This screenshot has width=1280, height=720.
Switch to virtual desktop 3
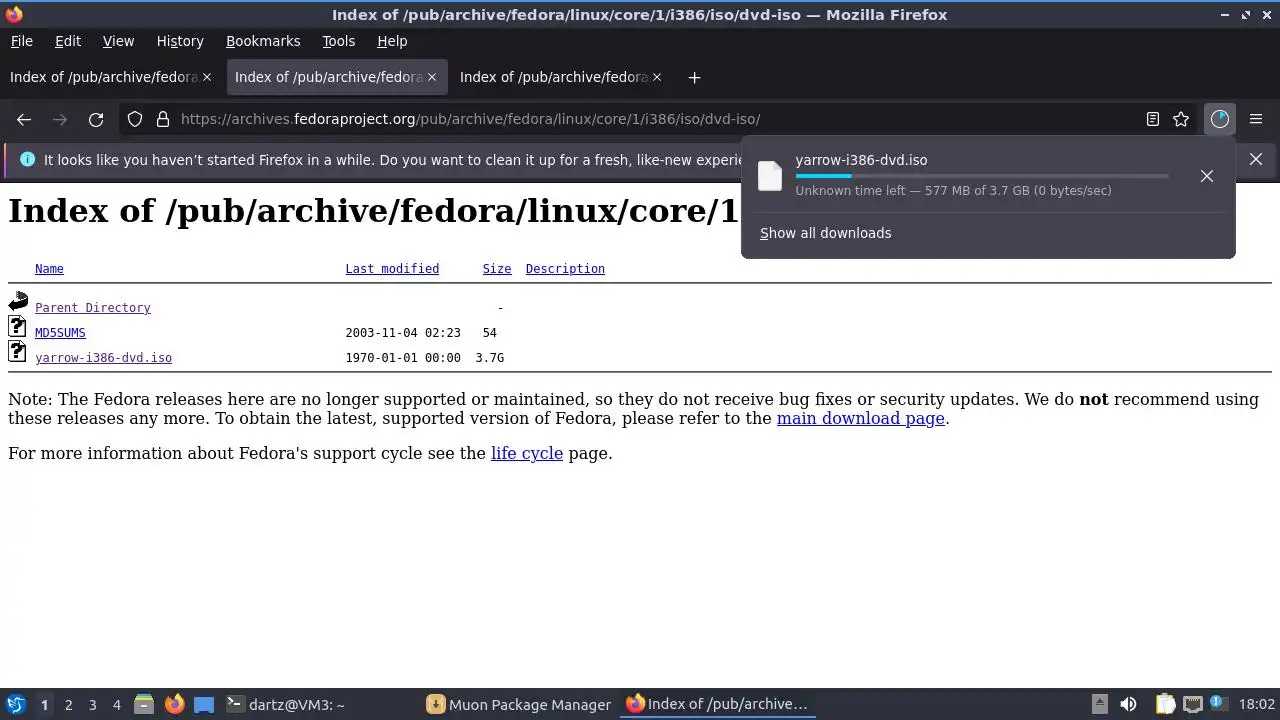point(92,704)
